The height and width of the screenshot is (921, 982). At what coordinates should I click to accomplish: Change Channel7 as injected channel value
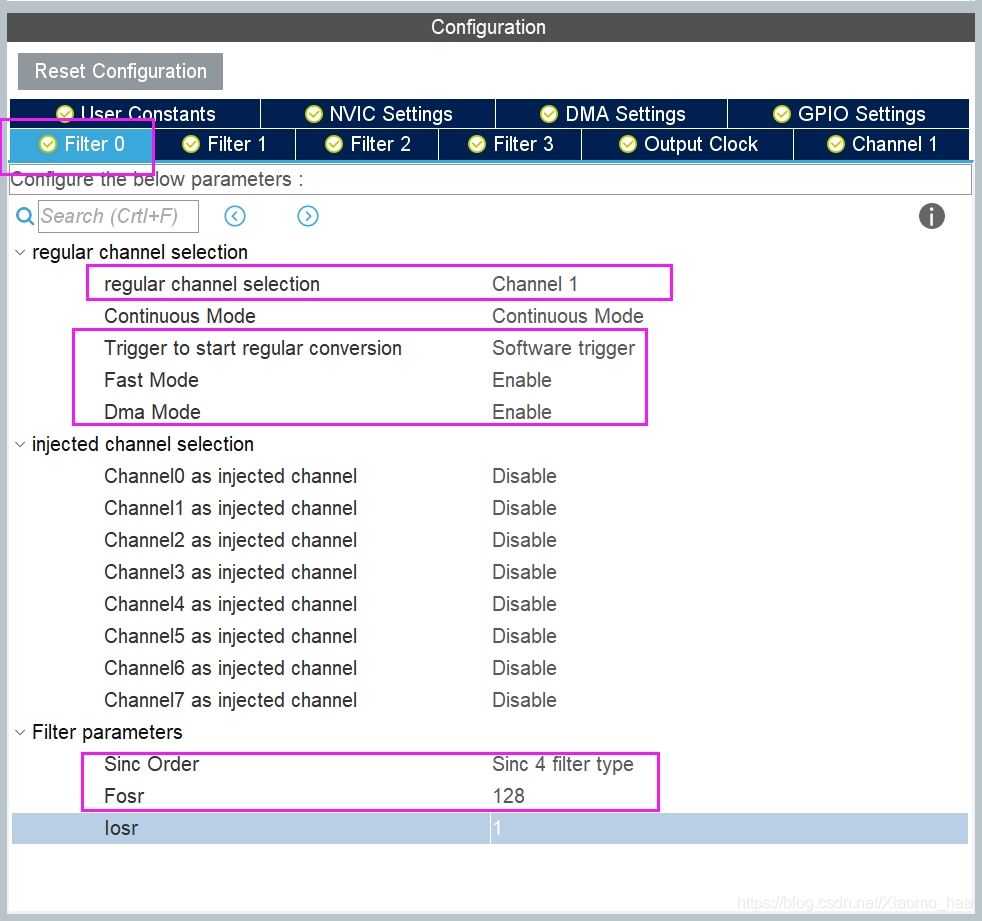[x=524, y=700]
